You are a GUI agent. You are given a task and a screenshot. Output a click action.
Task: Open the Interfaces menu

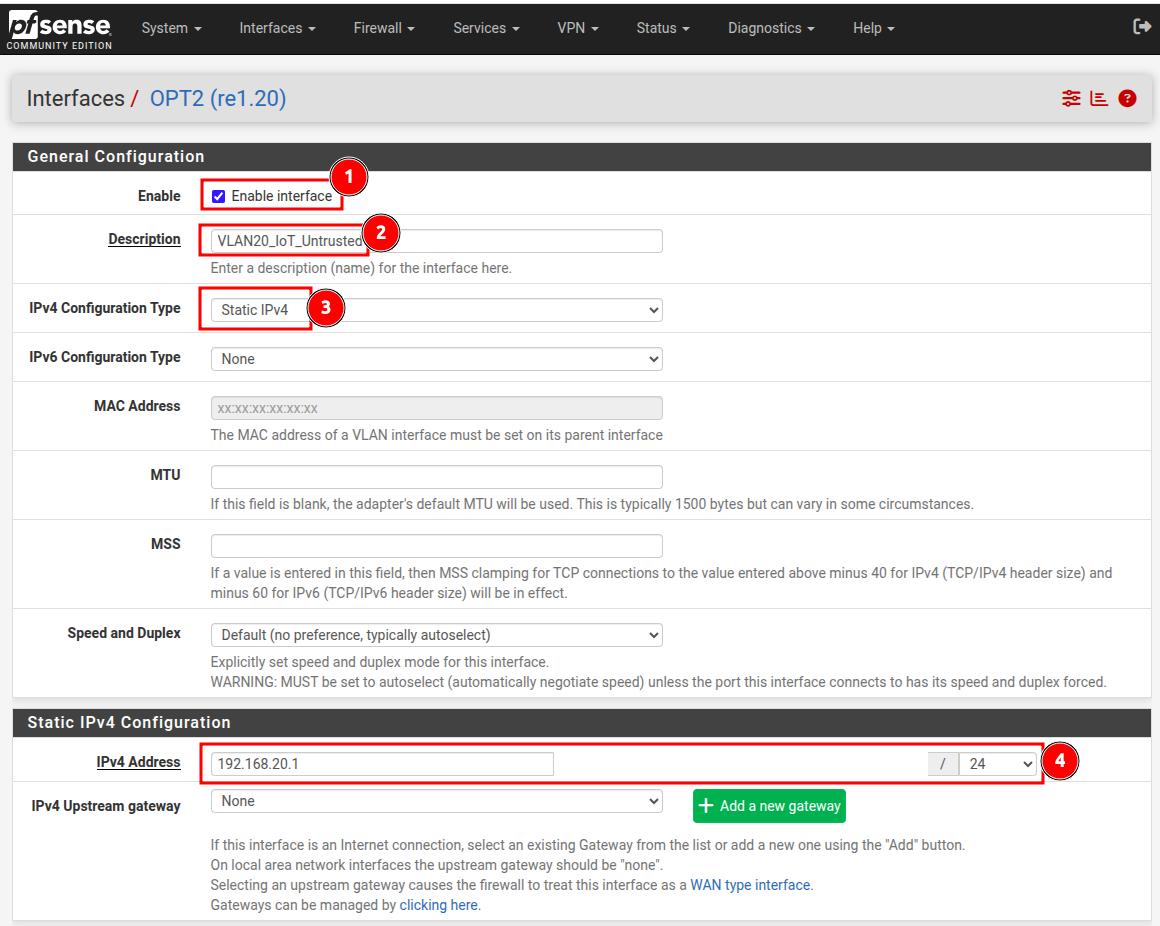point(277,28)
